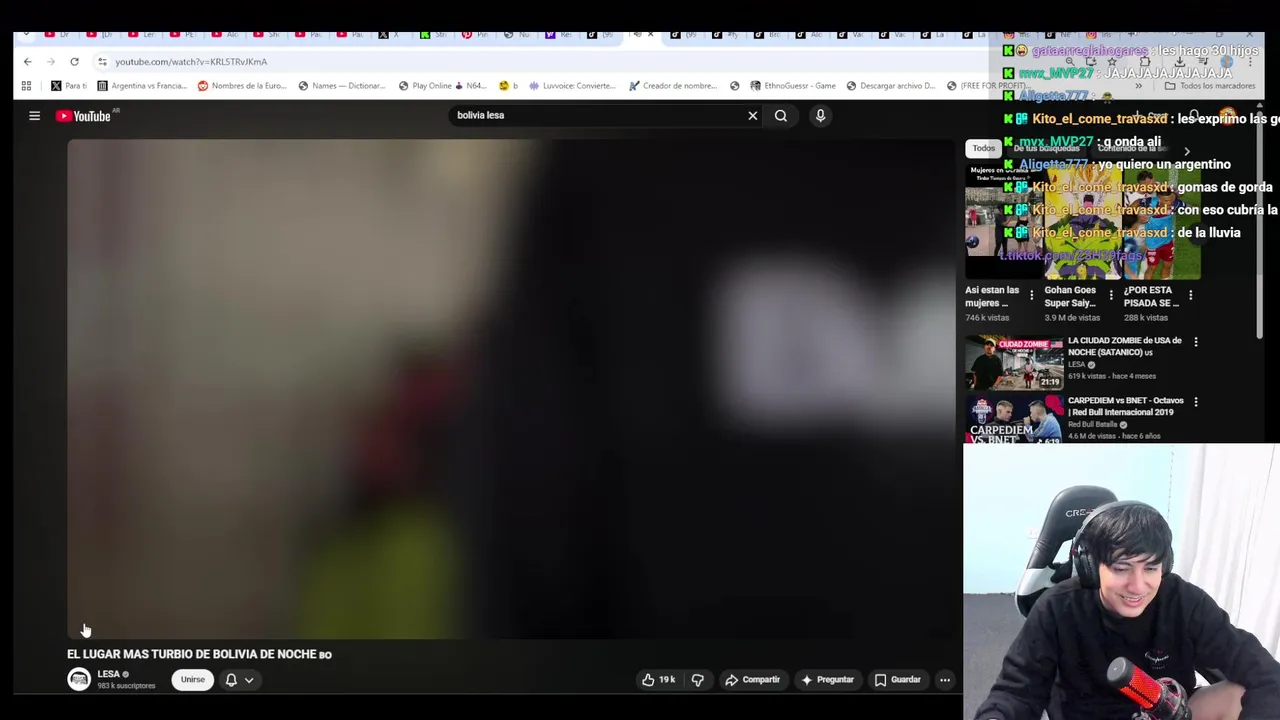Image resolution: width=1280 pixels, height=720 pixels.
Task: Open options for Asi estan las mujeres short
Action: (1031, 296)
